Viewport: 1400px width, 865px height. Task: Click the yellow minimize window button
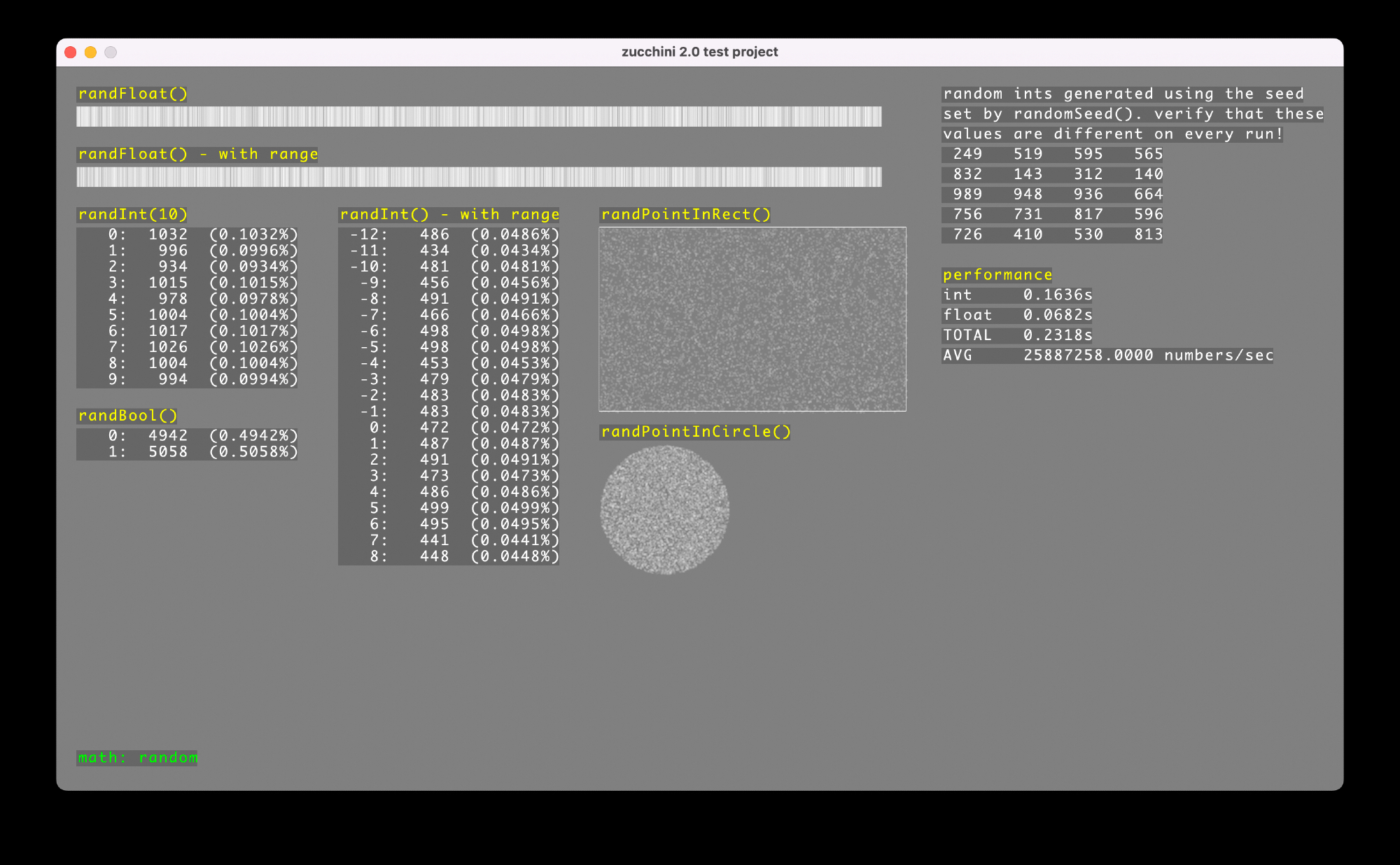[90, 52]
